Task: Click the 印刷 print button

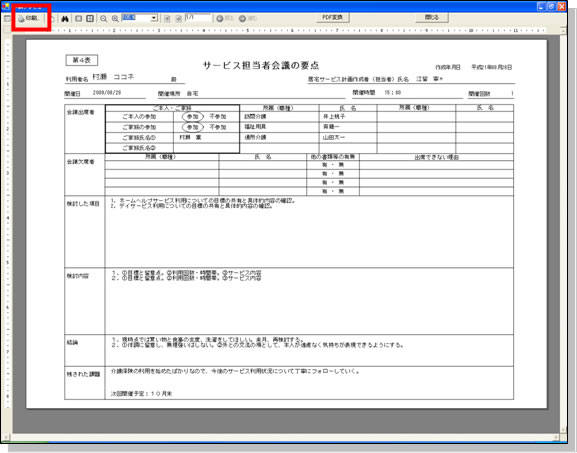Action: click(x=30, y=18)
